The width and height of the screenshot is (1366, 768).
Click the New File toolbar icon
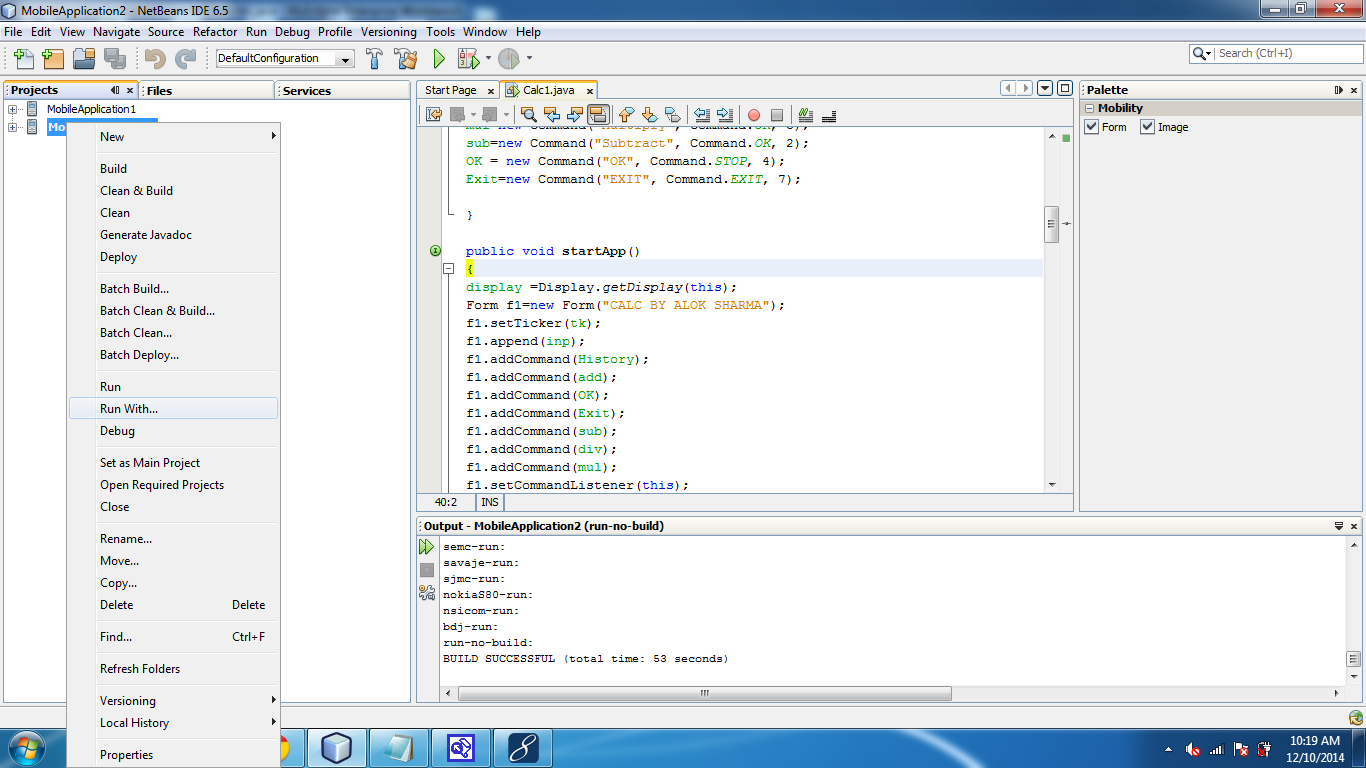click(24, 59)
